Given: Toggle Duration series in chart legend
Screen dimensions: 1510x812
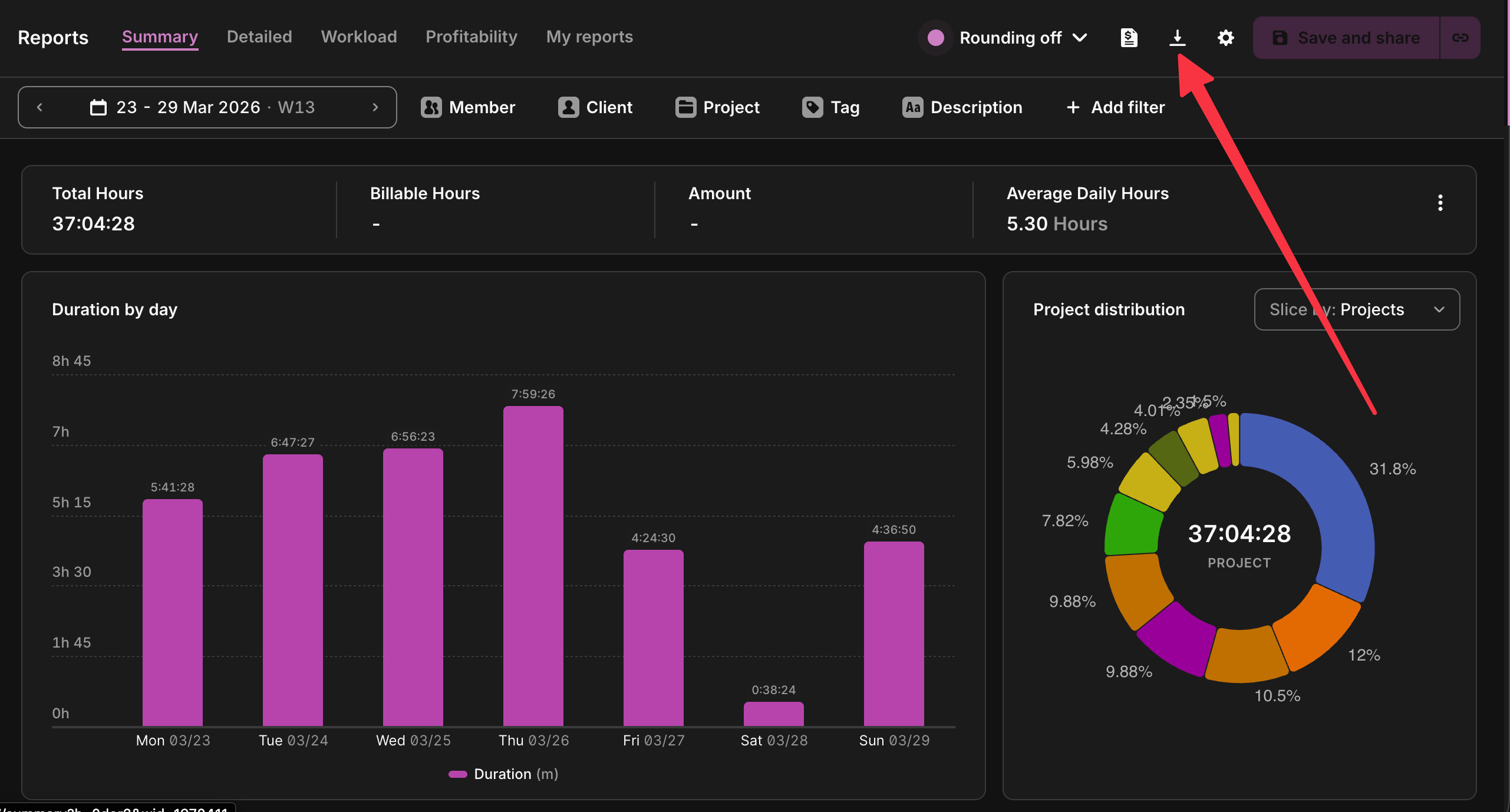Looking at the screenshot, I should click(x=503, y=774).
